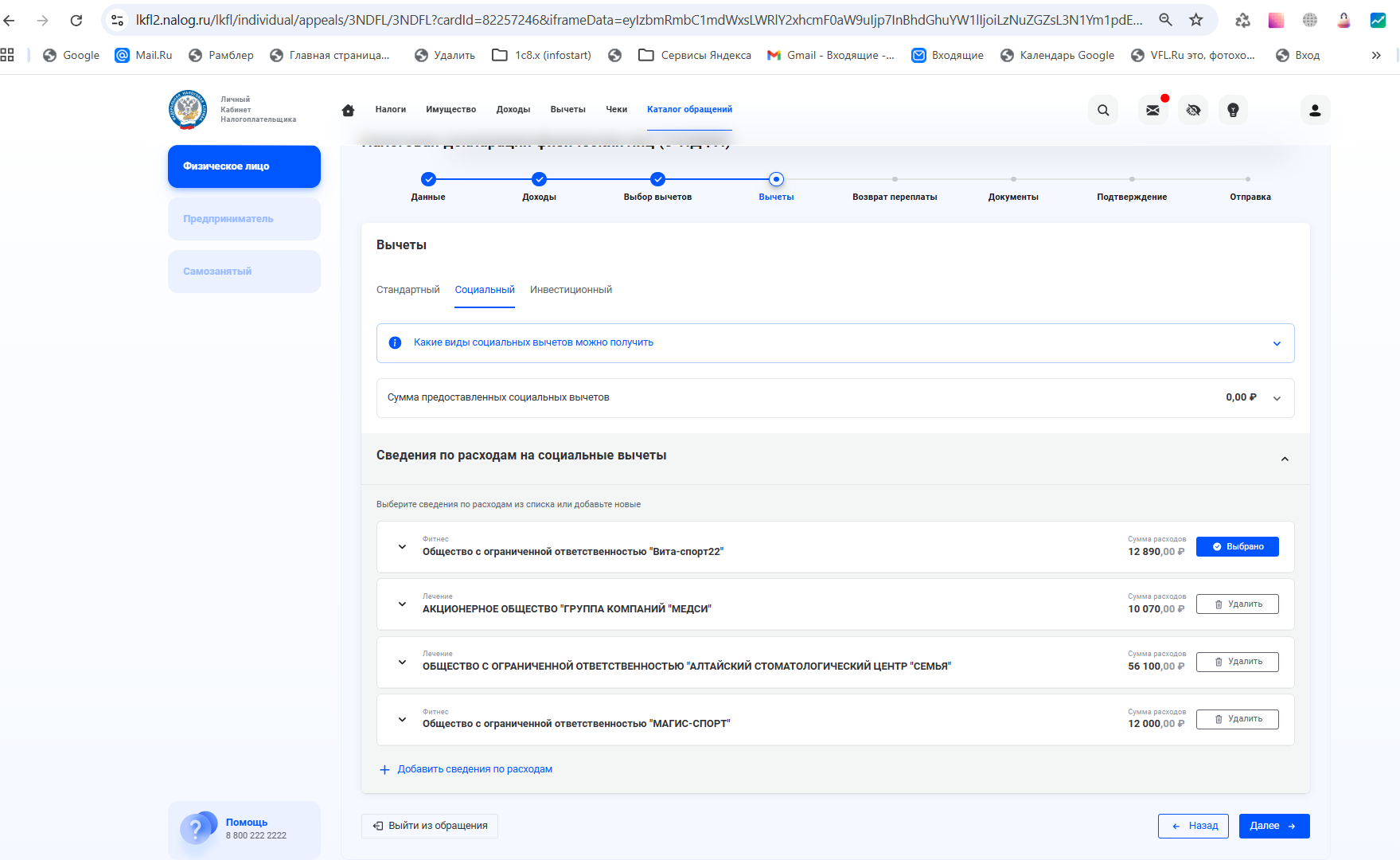
Task: Reload the page with browser refresh icon
Action: (76, 20)
